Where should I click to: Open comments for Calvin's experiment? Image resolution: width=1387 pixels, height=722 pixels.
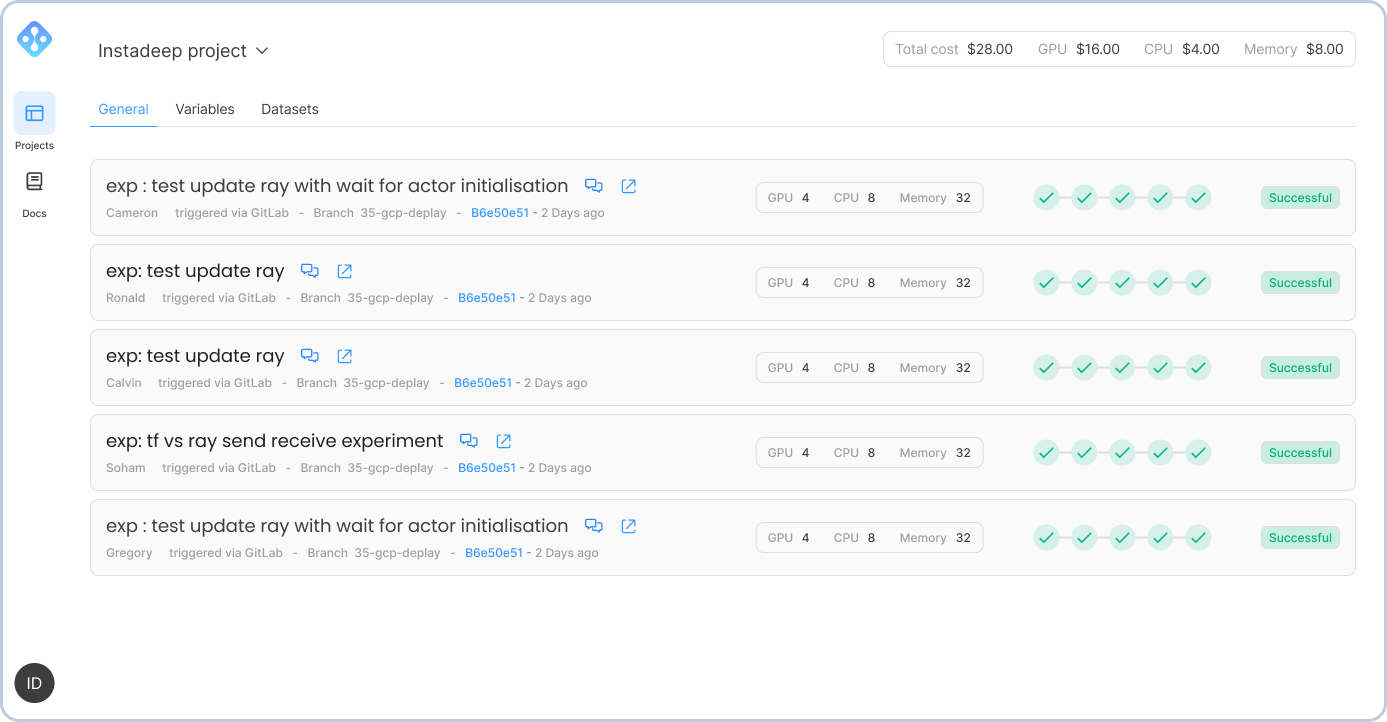310,356
